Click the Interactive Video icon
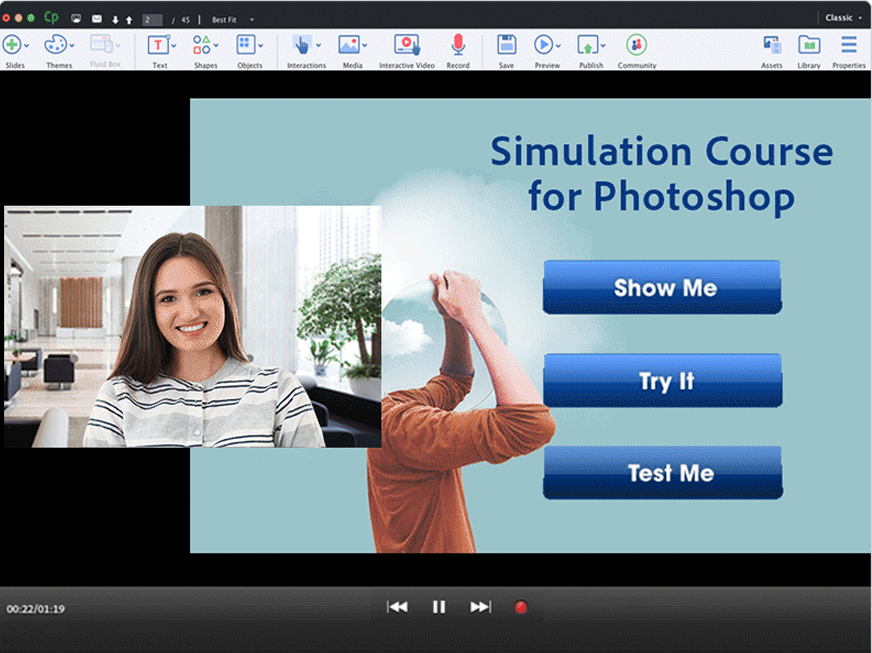Viewport: 872px width, 653px height. (405, 45)
